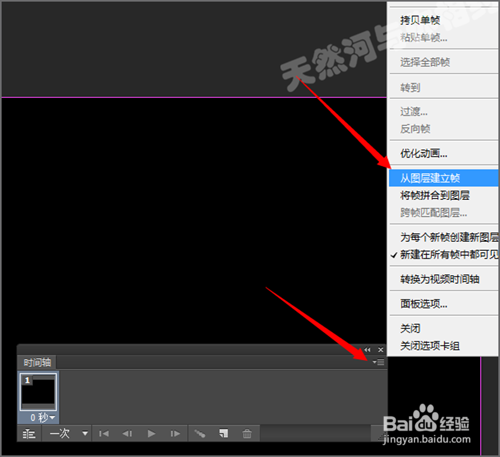This screenshot has height=457, width=500.
Task: Select frame 1 thumbnail
Action: [38, 392]
